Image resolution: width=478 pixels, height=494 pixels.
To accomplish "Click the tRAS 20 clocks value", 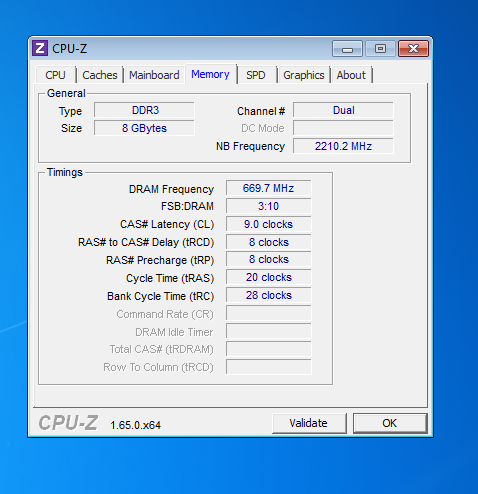I will (269, 277).
